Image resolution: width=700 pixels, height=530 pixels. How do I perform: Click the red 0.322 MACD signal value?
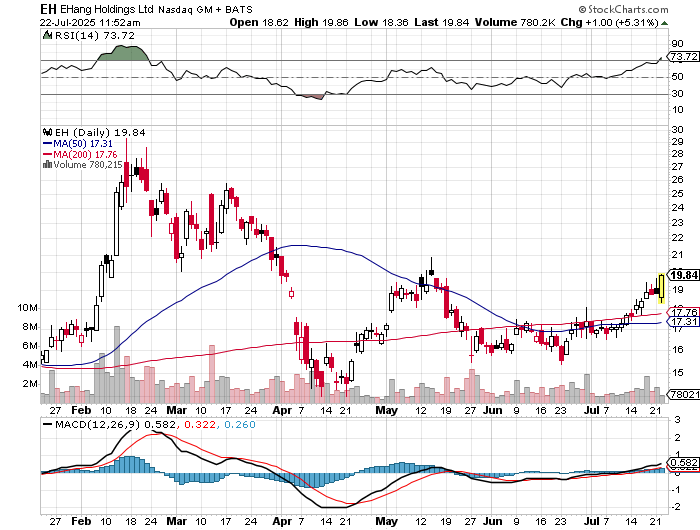pos(200,425)
